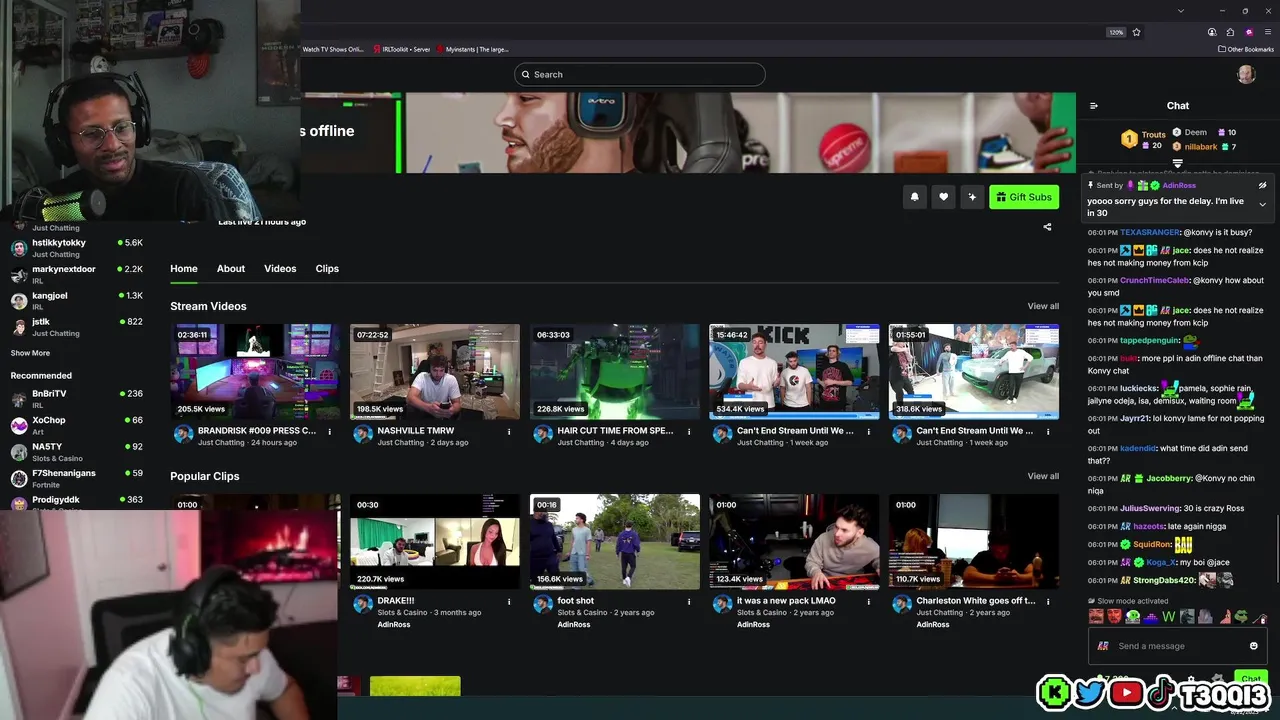The image size is (1280, 720).
Task: Open recommended channel F7Shenanigans
Action: pyautogui.click(x=77, y=478)
